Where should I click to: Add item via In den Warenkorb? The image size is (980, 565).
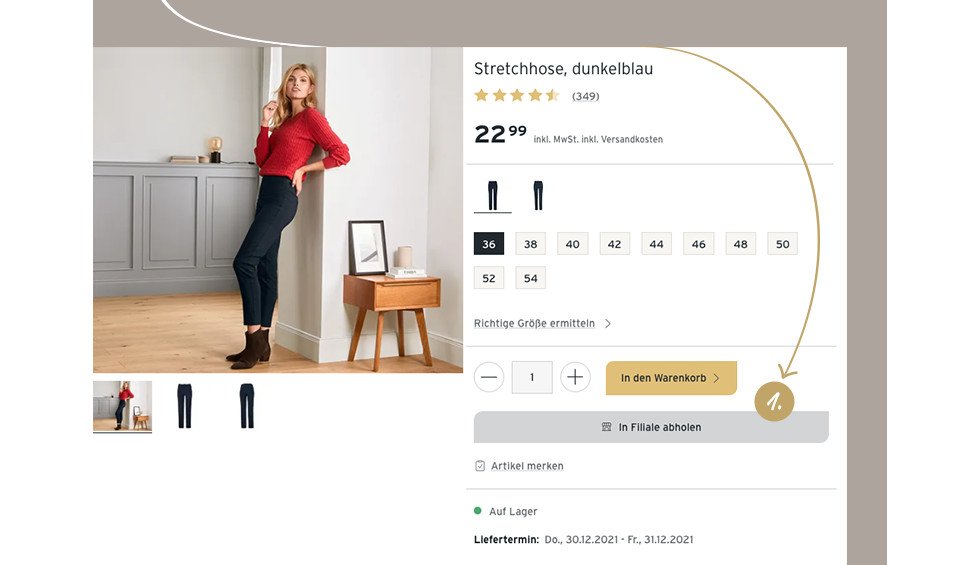(x=671, y=378)
